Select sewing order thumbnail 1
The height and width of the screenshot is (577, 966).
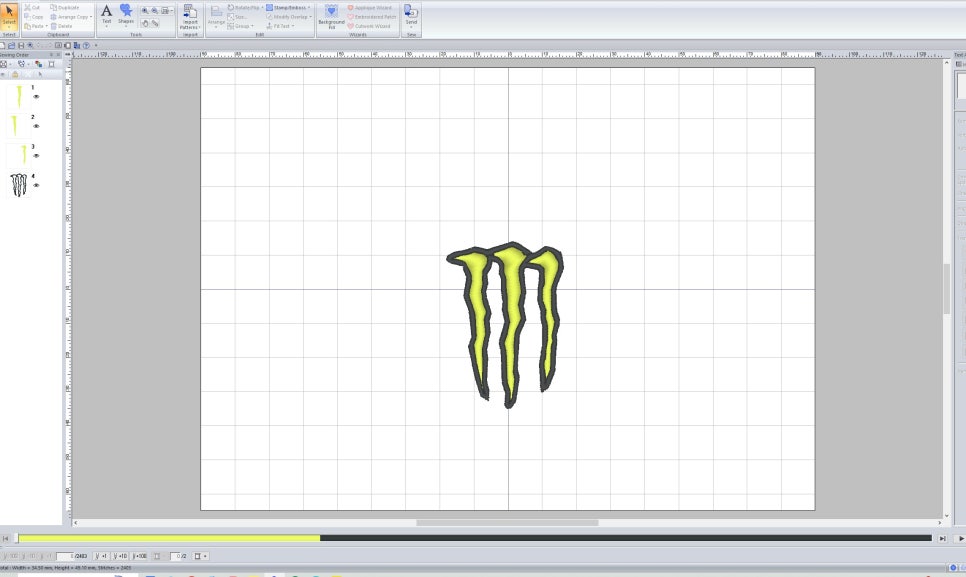pos(18,97)
